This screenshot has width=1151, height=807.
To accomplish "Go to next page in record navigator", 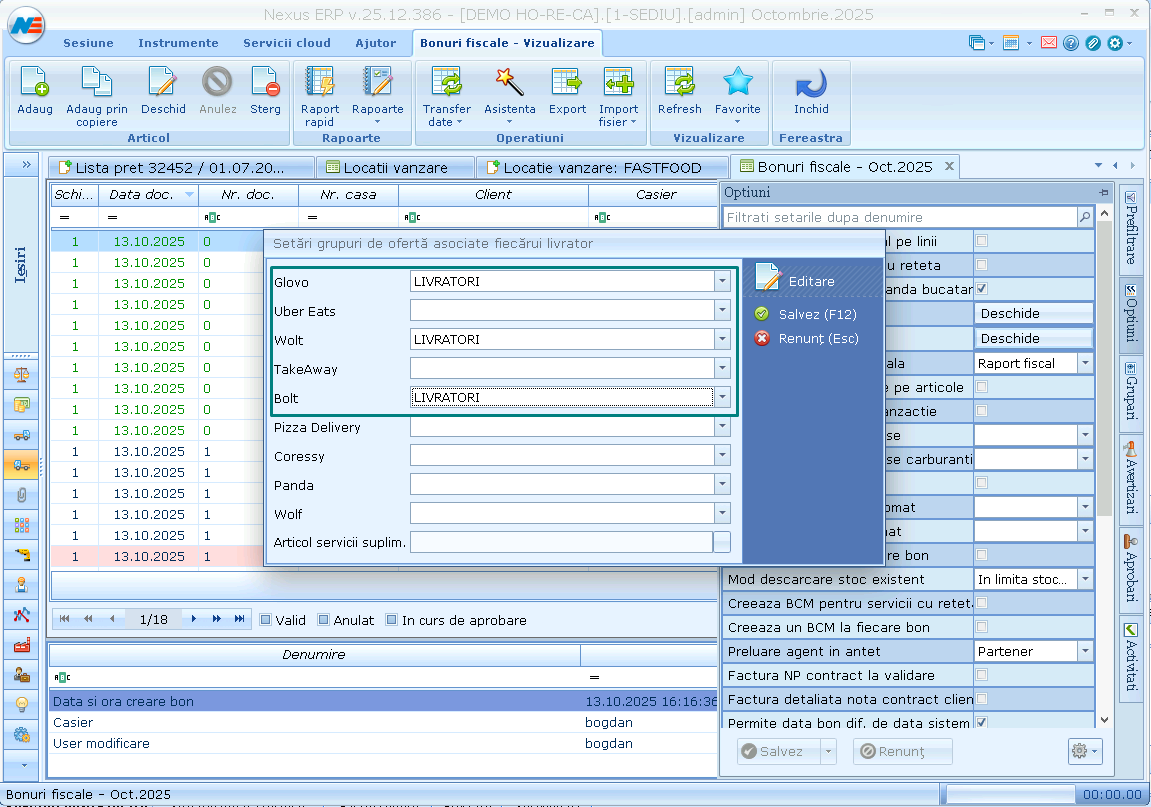I will (216, 619).
